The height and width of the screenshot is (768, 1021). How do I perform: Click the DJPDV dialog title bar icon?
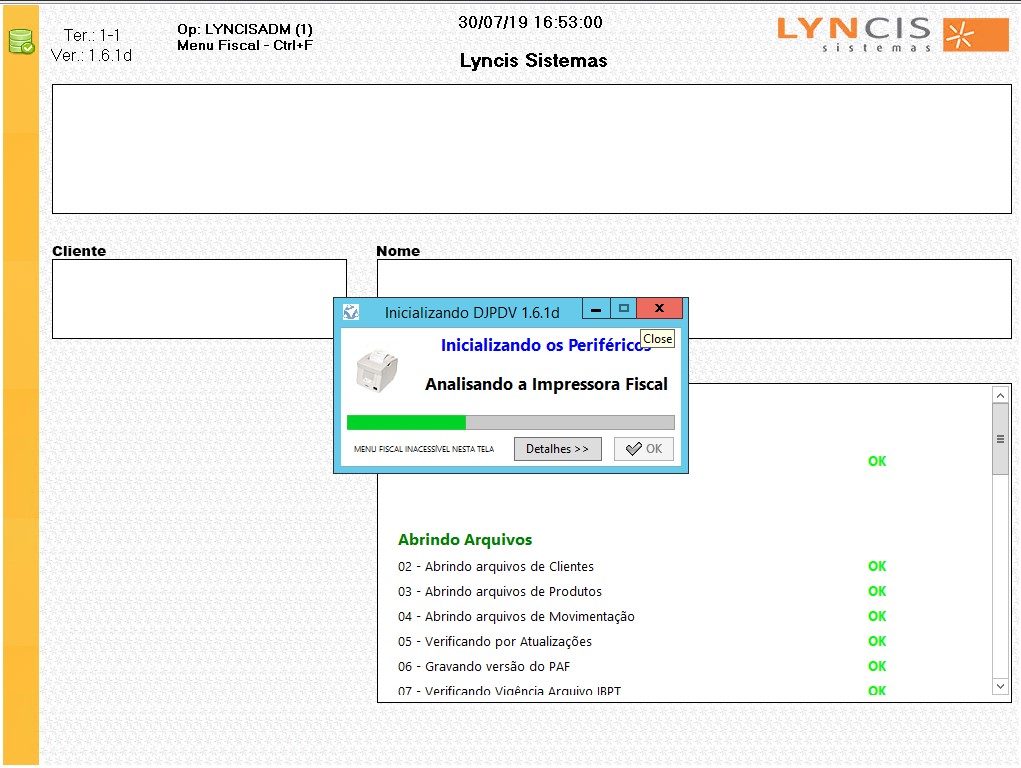pyautogui.click(x=351, y=312)
